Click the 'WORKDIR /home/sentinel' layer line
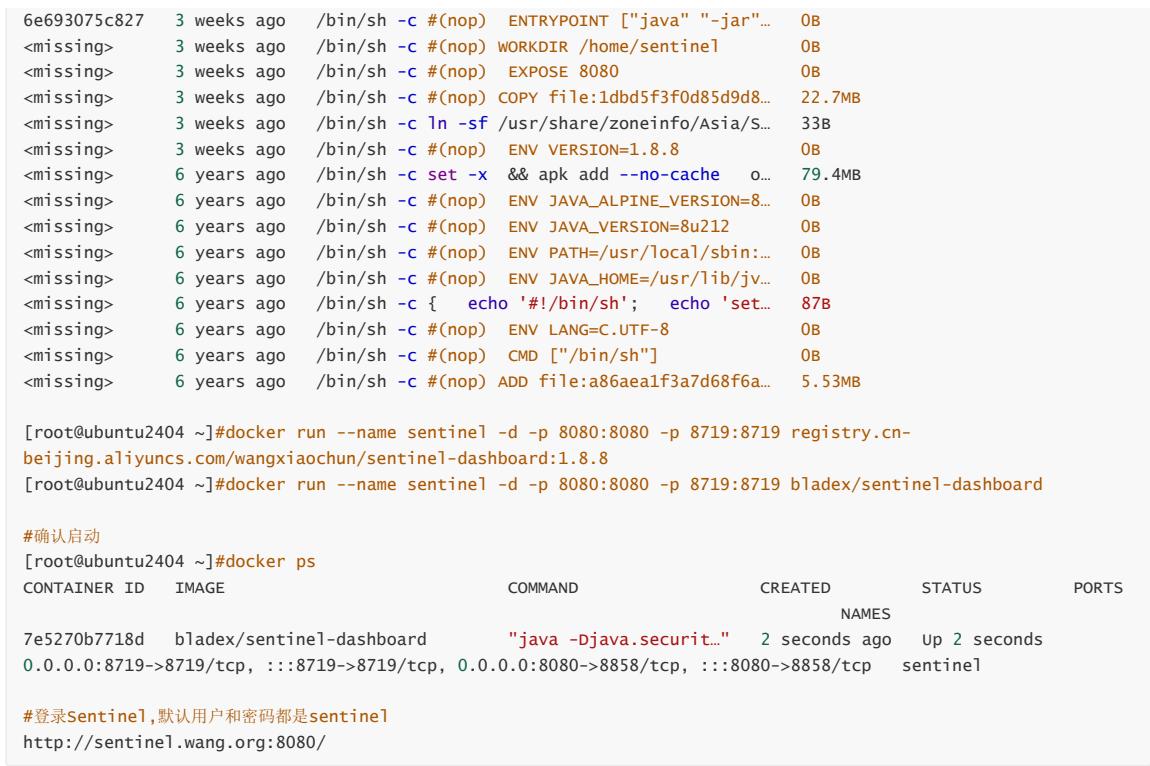Screen dimensions: 1150x766 [608, 46]
